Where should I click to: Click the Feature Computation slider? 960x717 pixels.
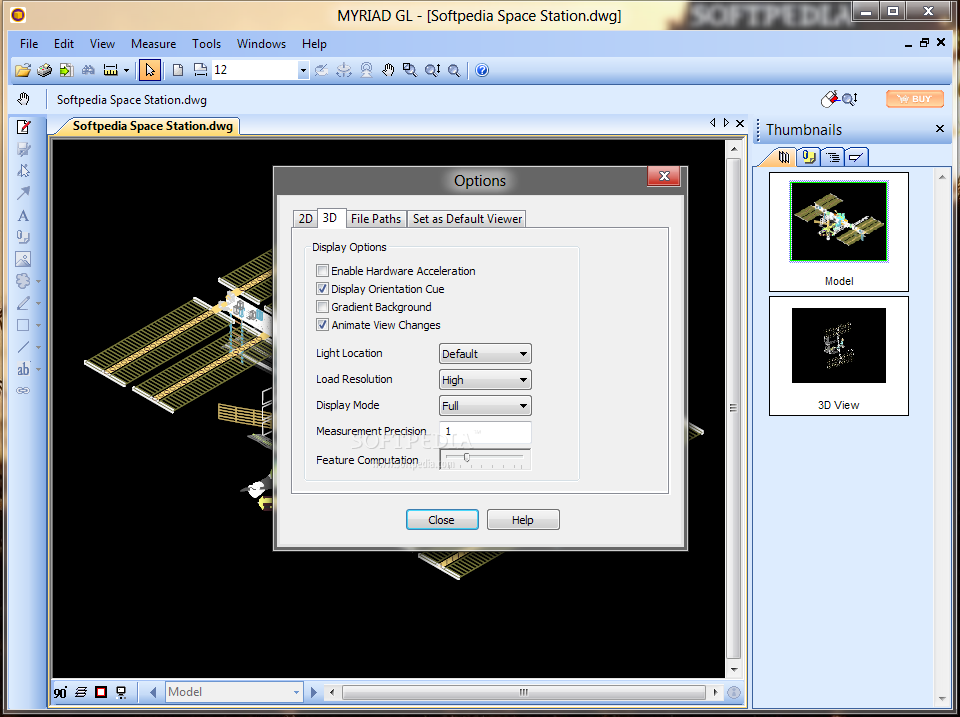[x=485, y=459]
